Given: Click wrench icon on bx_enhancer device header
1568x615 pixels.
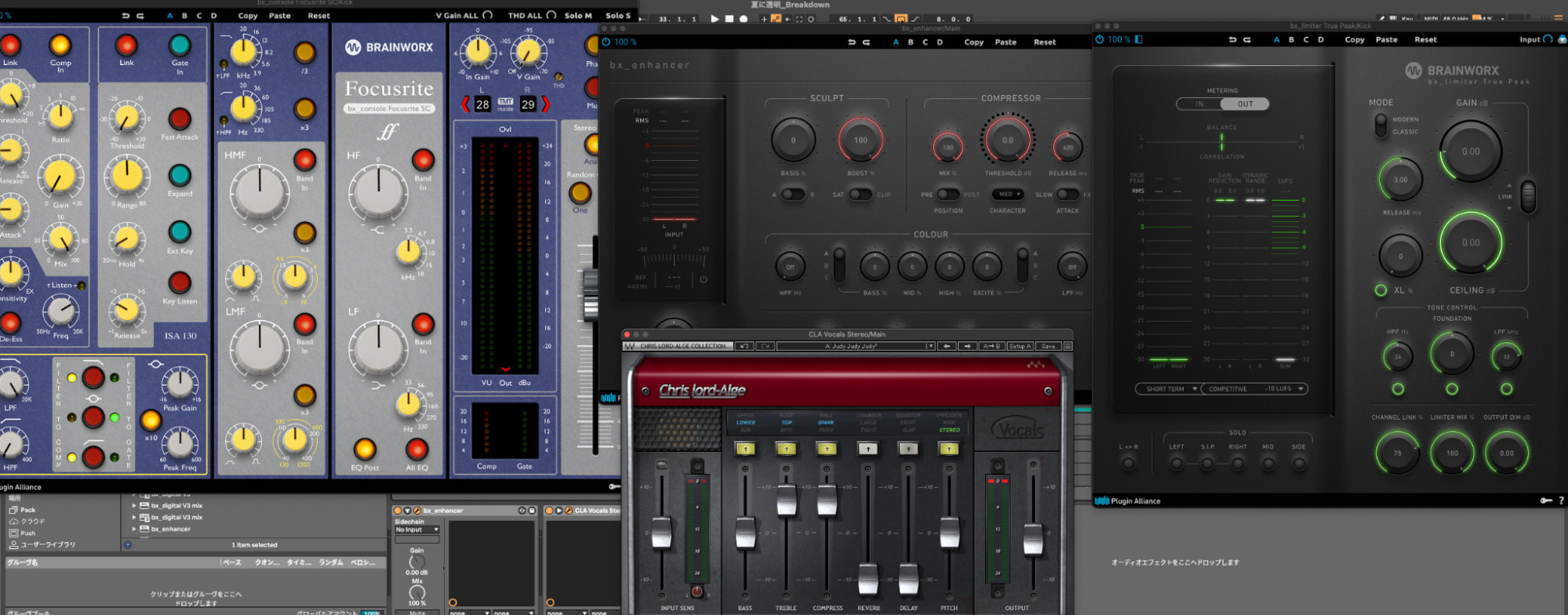Looking at the screenshot, I should pos(417,511).
